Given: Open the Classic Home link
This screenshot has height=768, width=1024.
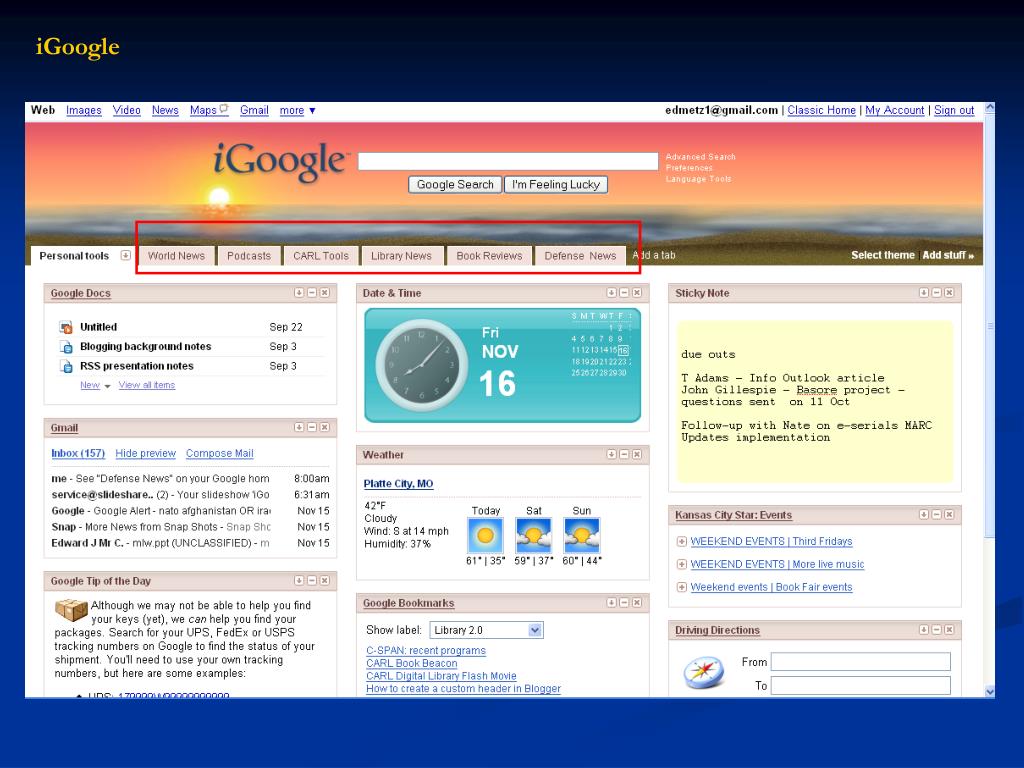Looking at the screenshot, I should (x=822, y=110).
